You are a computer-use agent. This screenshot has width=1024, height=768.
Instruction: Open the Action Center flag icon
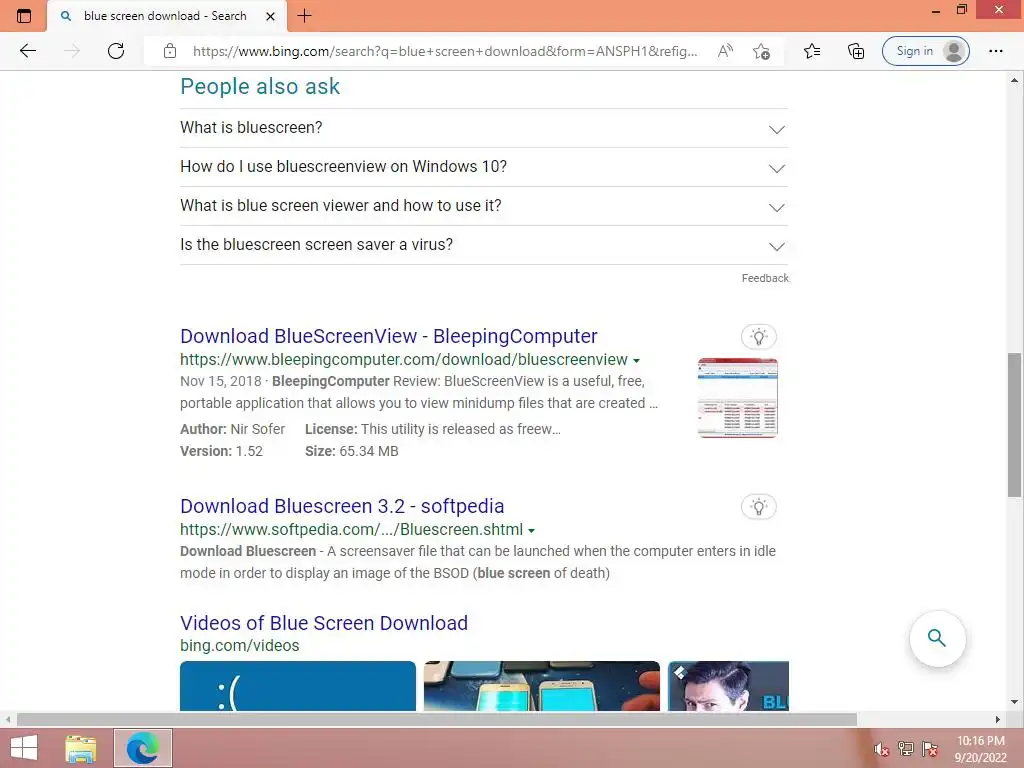929,749
